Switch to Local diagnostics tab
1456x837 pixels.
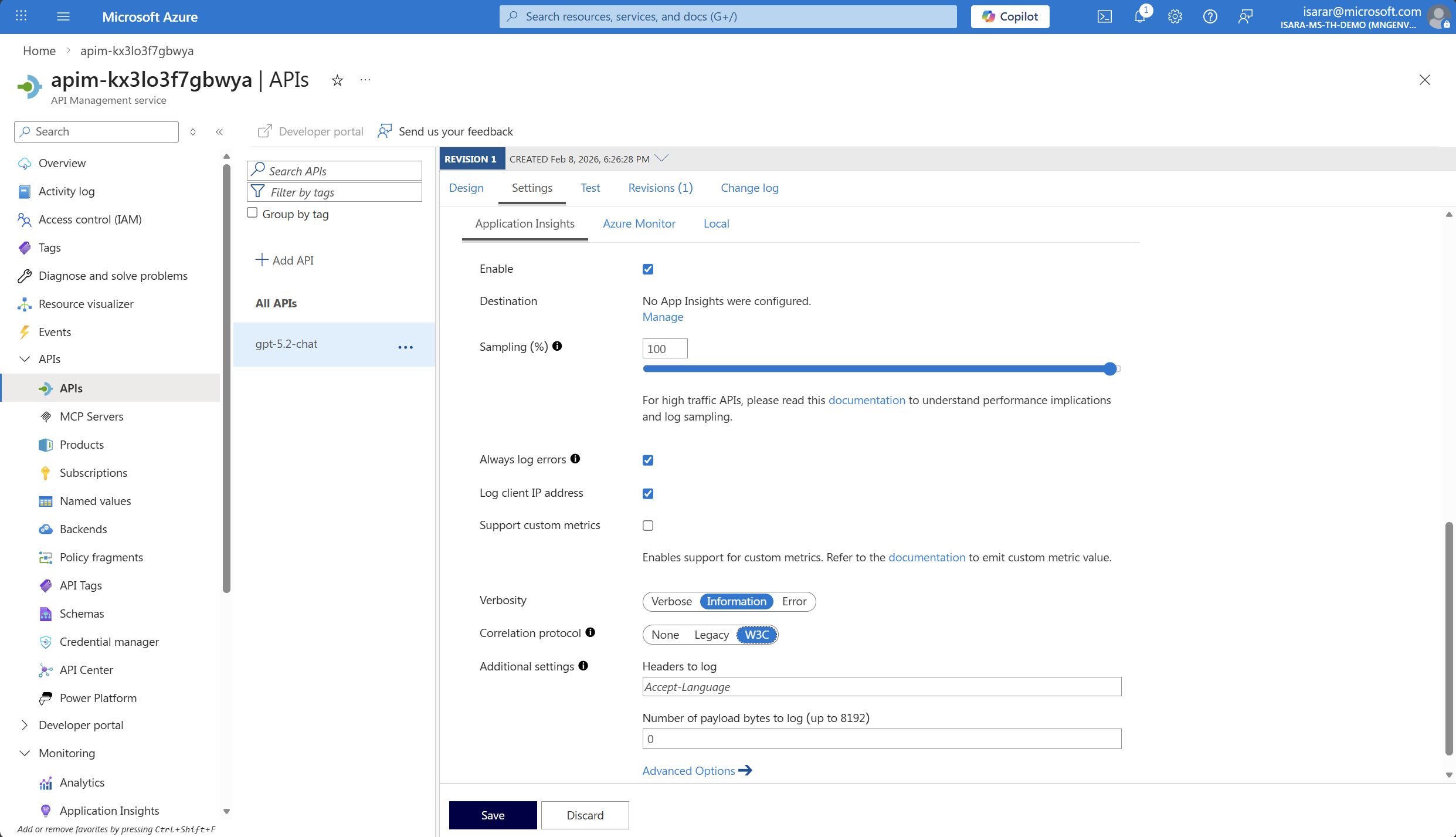716,223
